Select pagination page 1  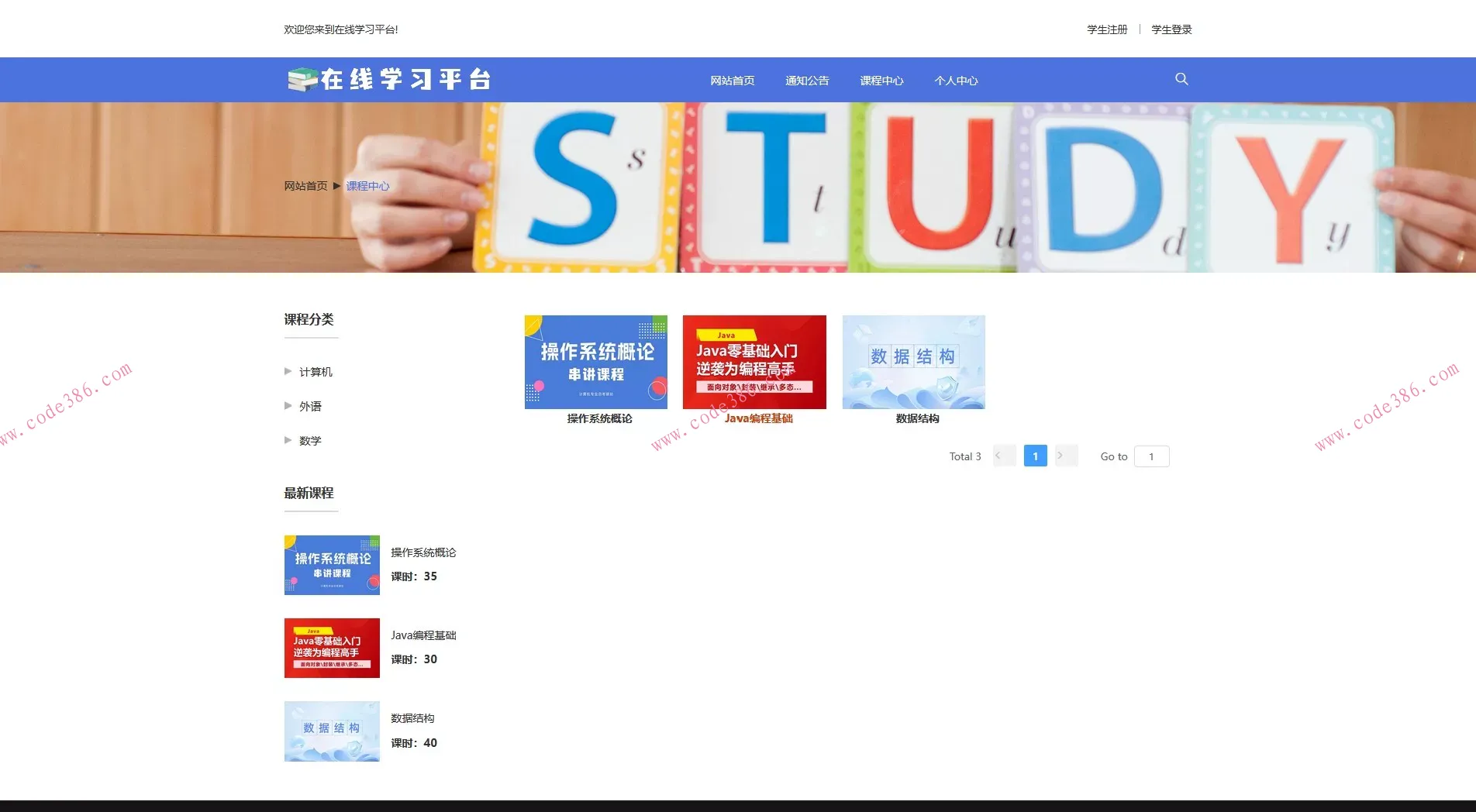[1035, 456]
